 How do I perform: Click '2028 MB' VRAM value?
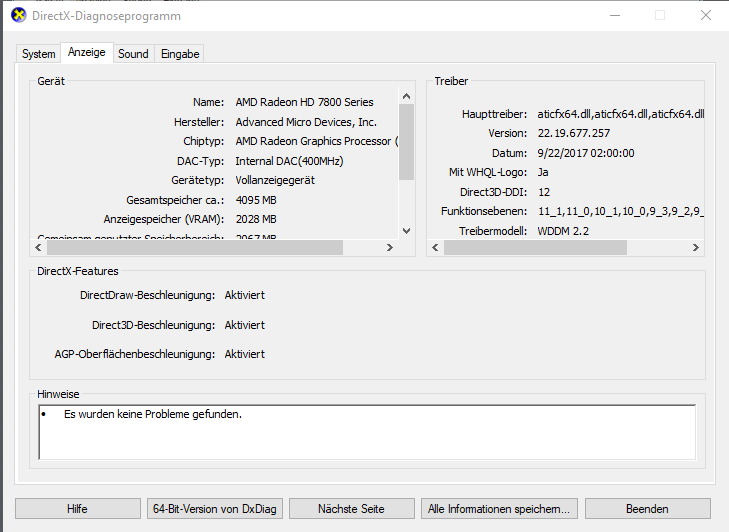256,219
